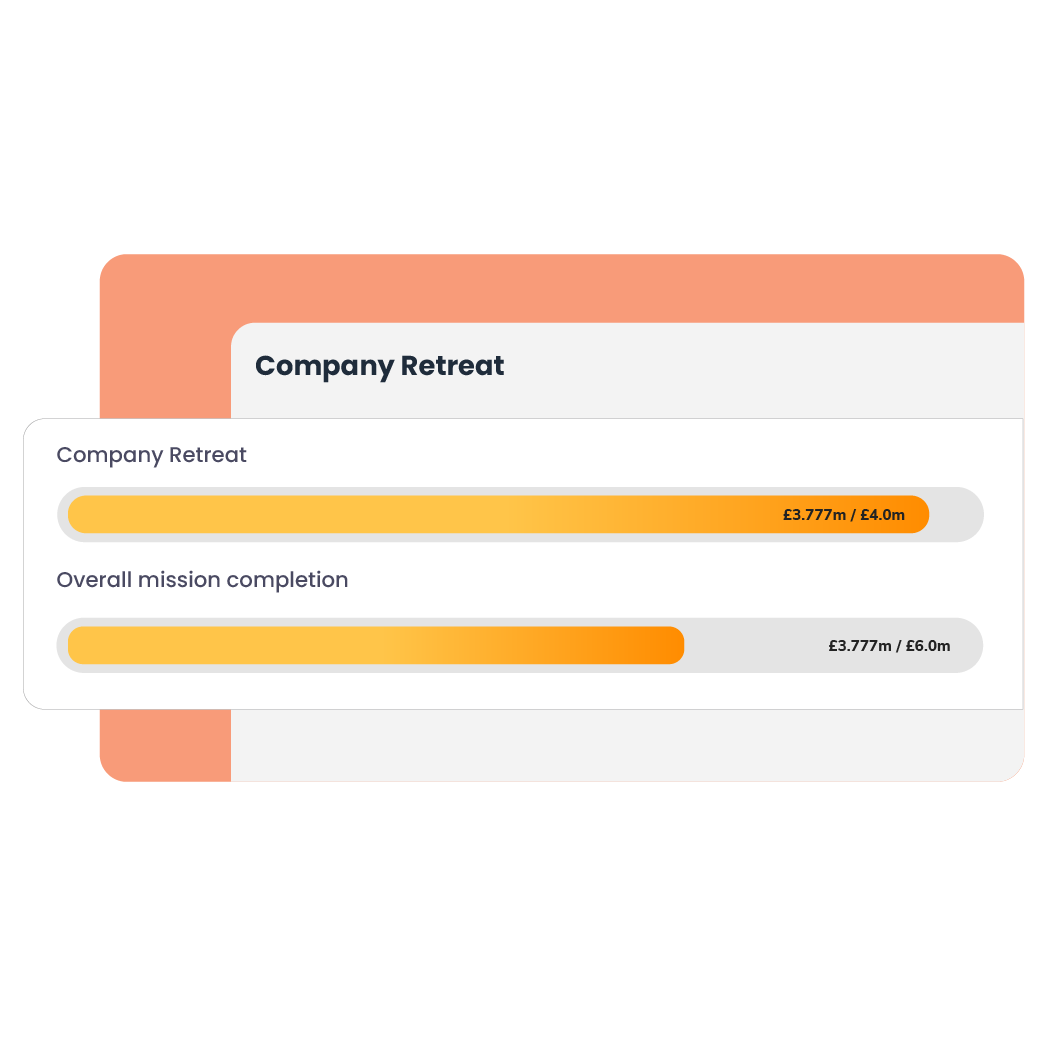Click the dark orange tip of Company Retreat bar

916,514
